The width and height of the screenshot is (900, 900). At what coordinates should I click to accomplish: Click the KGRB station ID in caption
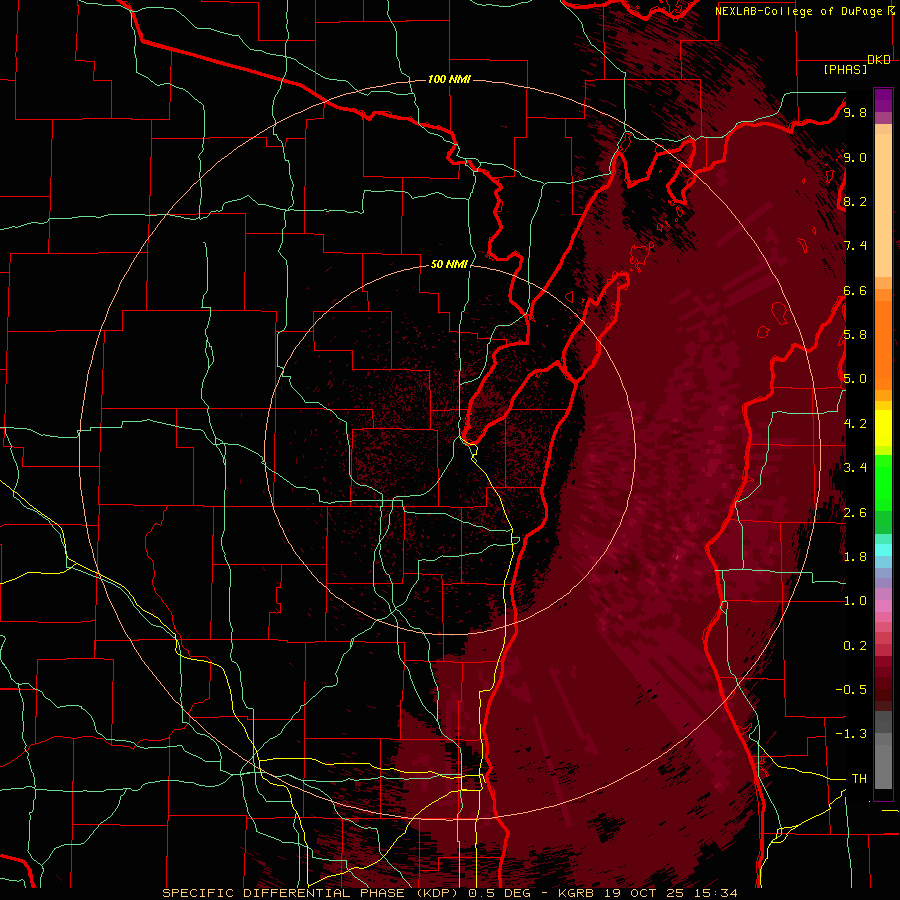point(577,893)
